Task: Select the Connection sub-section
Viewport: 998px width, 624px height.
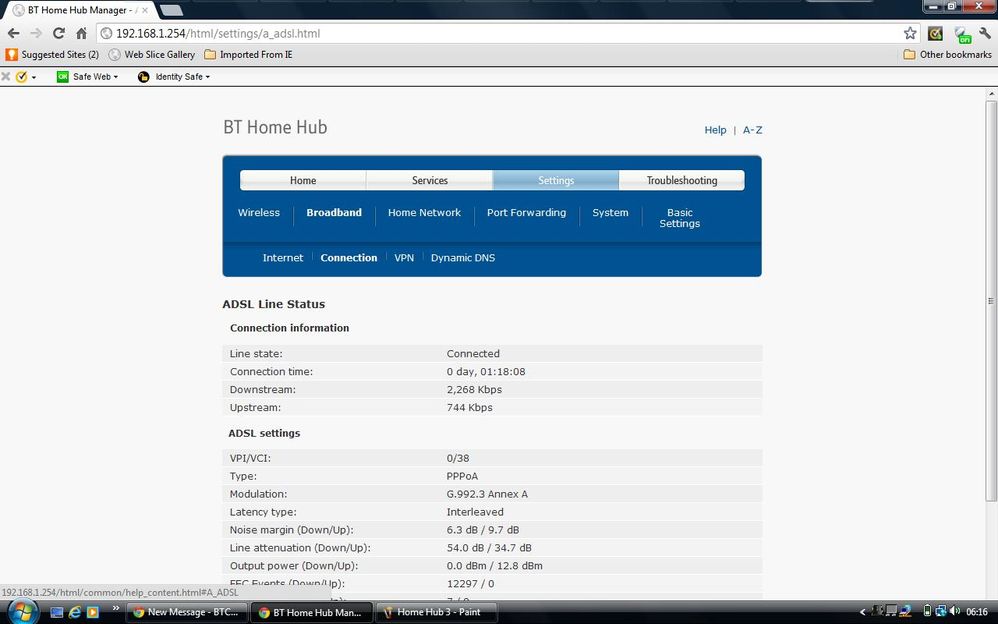Action: 349,258
